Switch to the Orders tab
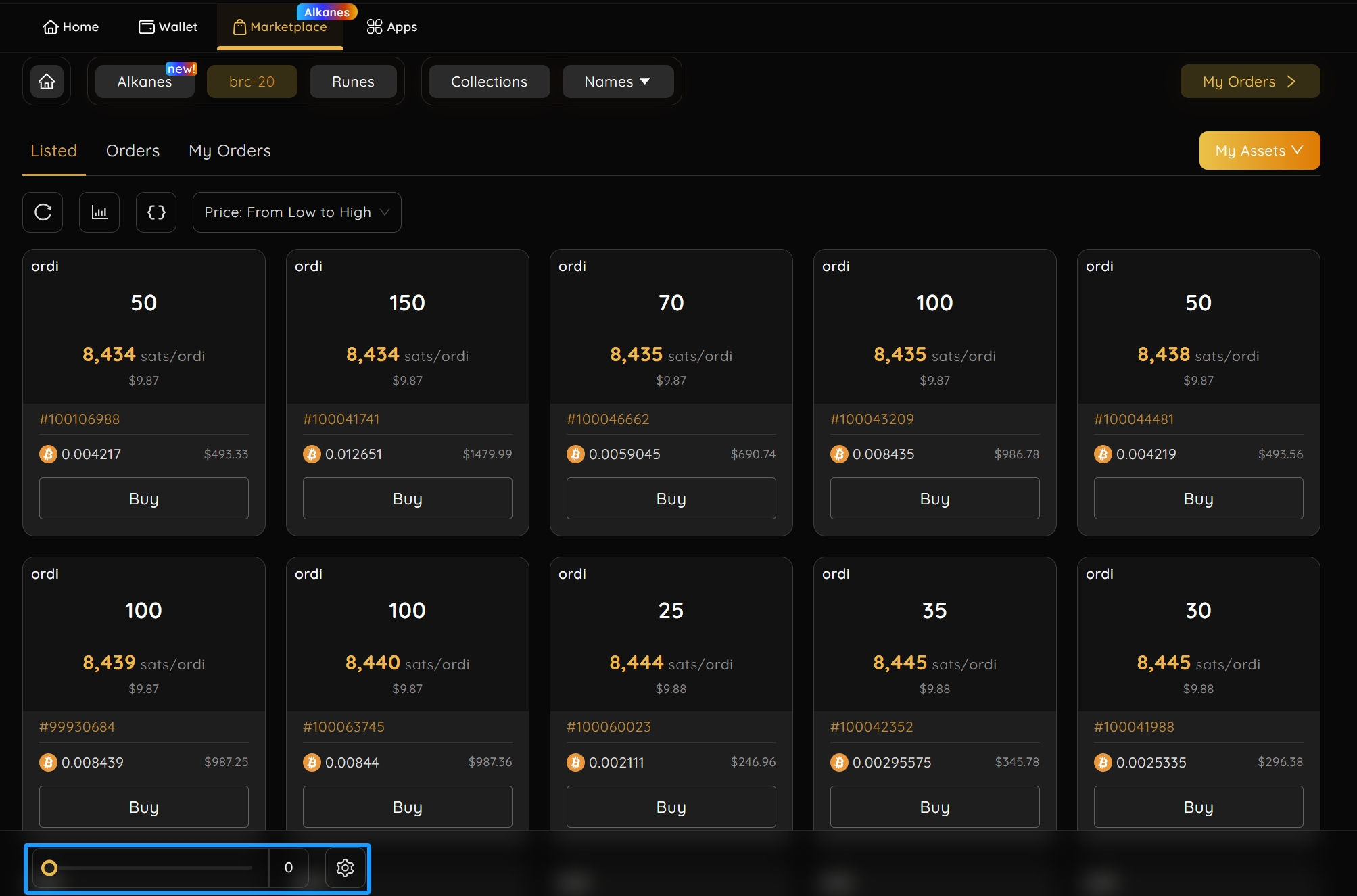 [133, 151]
